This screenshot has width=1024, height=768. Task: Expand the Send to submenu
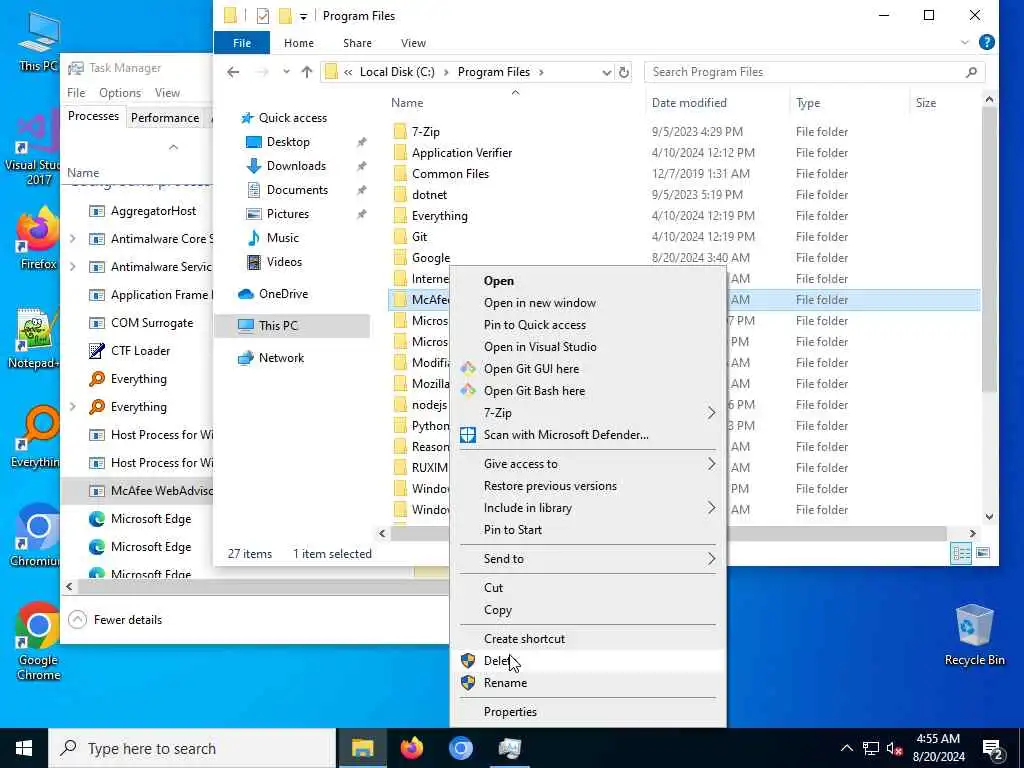587,559
